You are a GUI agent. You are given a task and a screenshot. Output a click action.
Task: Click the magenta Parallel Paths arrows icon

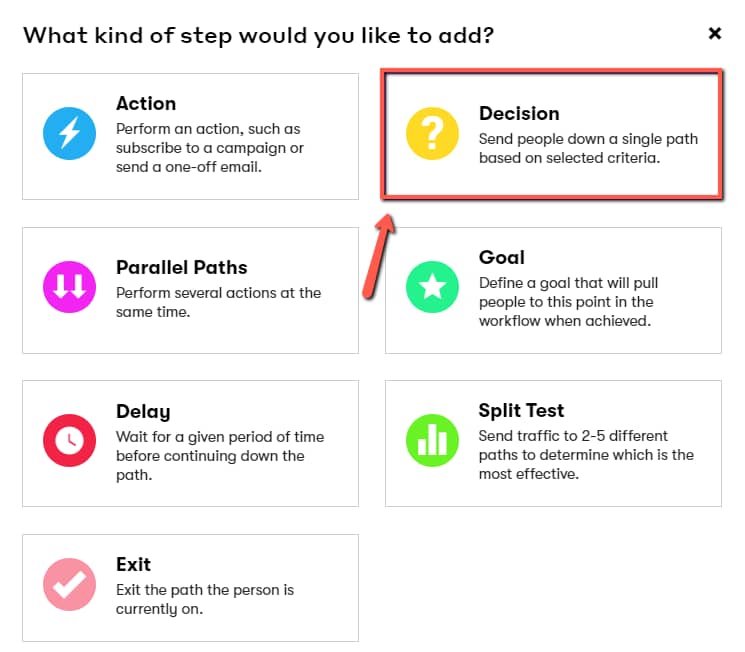click(69, 287)
